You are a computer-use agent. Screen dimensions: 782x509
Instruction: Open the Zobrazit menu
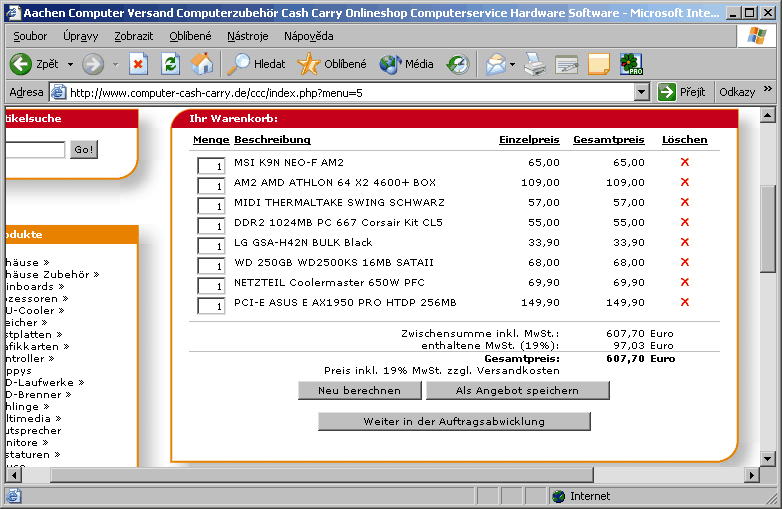(x=134, y=36)
